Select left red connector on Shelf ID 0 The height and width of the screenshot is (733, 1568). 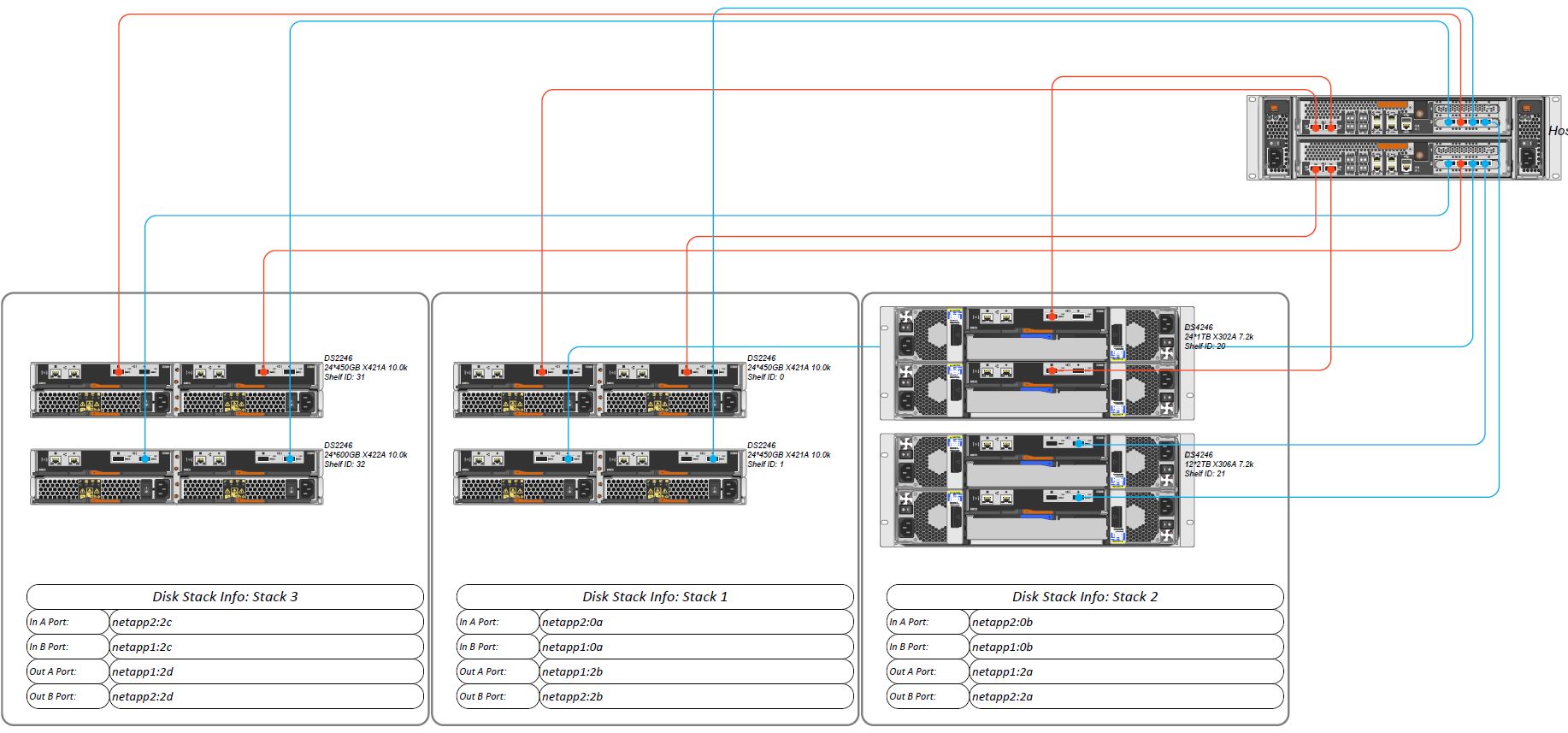(542, 371)
